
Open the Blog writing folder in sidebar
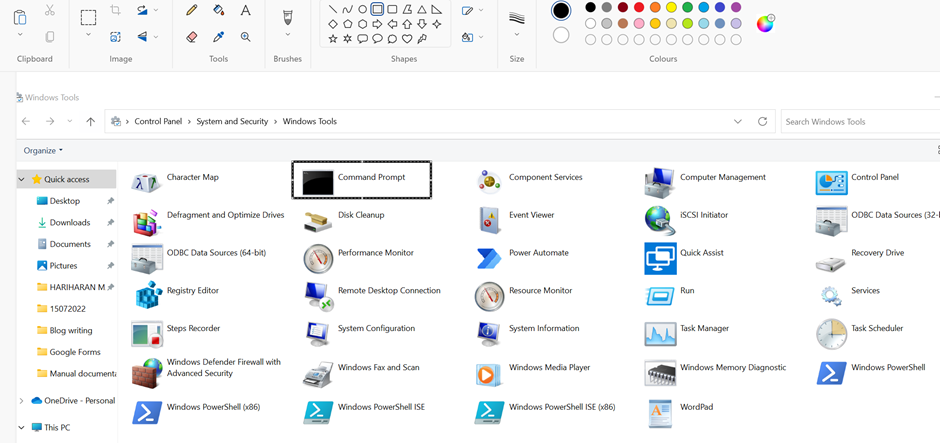coord(71,330)
